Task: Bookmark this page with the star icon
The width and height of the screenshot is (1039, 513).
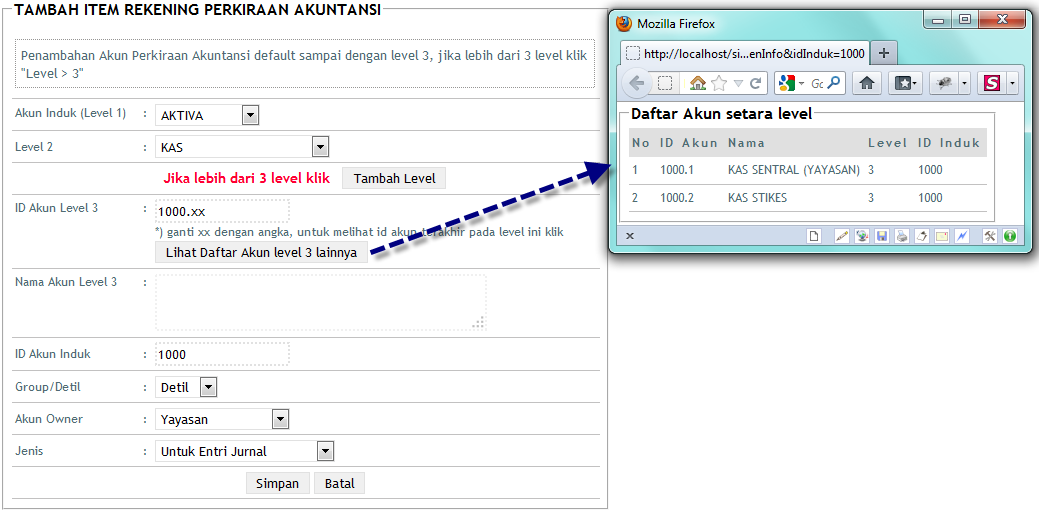Action: click(719, 83)
